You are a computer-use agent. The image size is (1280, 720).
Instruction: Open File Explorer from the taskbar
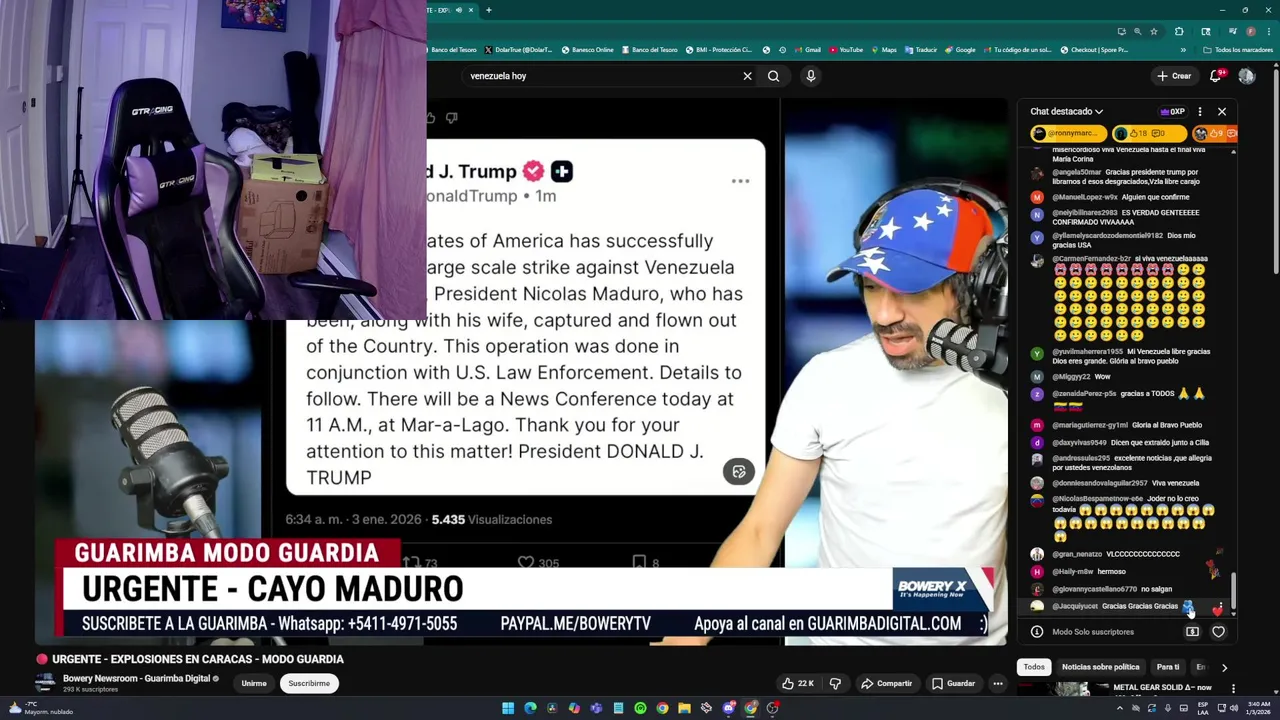click(684, 708)
